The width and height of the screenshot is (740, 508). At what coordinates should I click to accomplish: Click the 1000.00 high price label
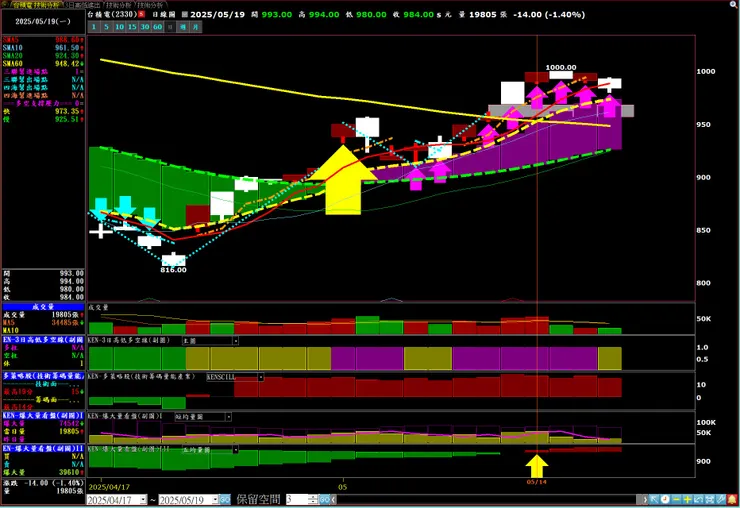coord(561,68)
